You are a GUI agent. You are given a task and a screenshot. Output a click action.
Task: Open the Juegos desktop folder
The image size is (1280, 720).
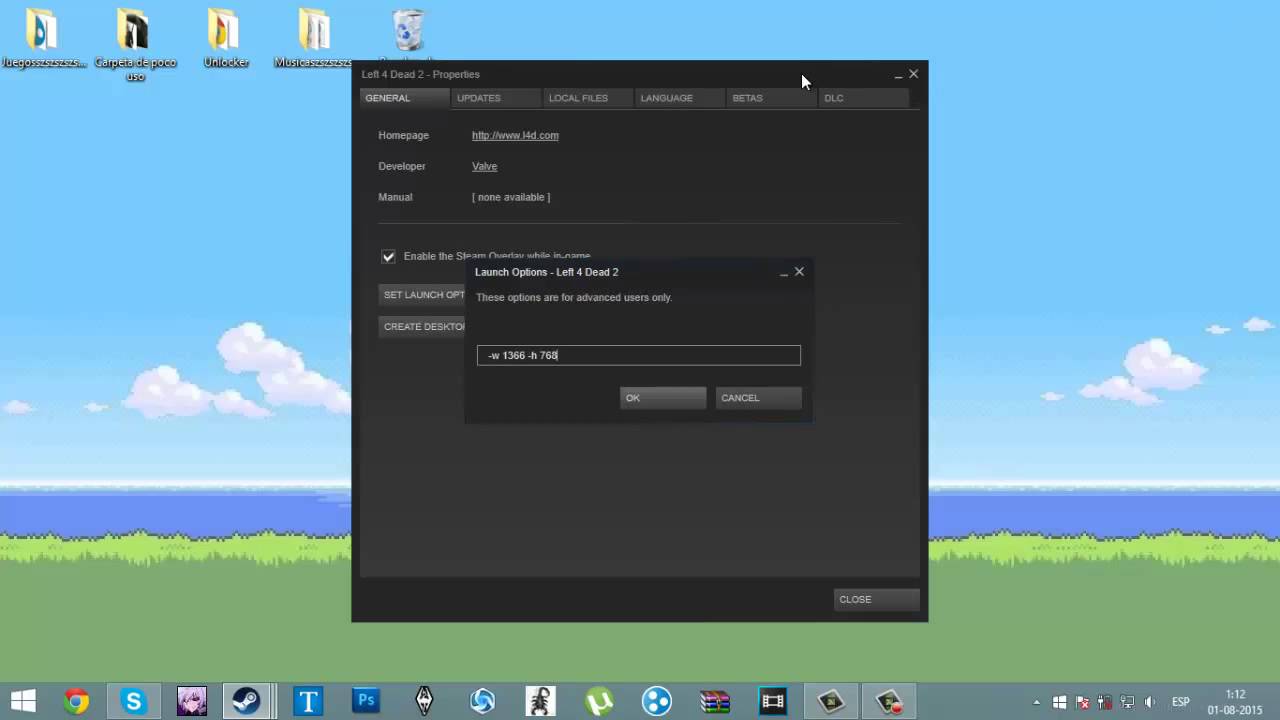point(44,38)
